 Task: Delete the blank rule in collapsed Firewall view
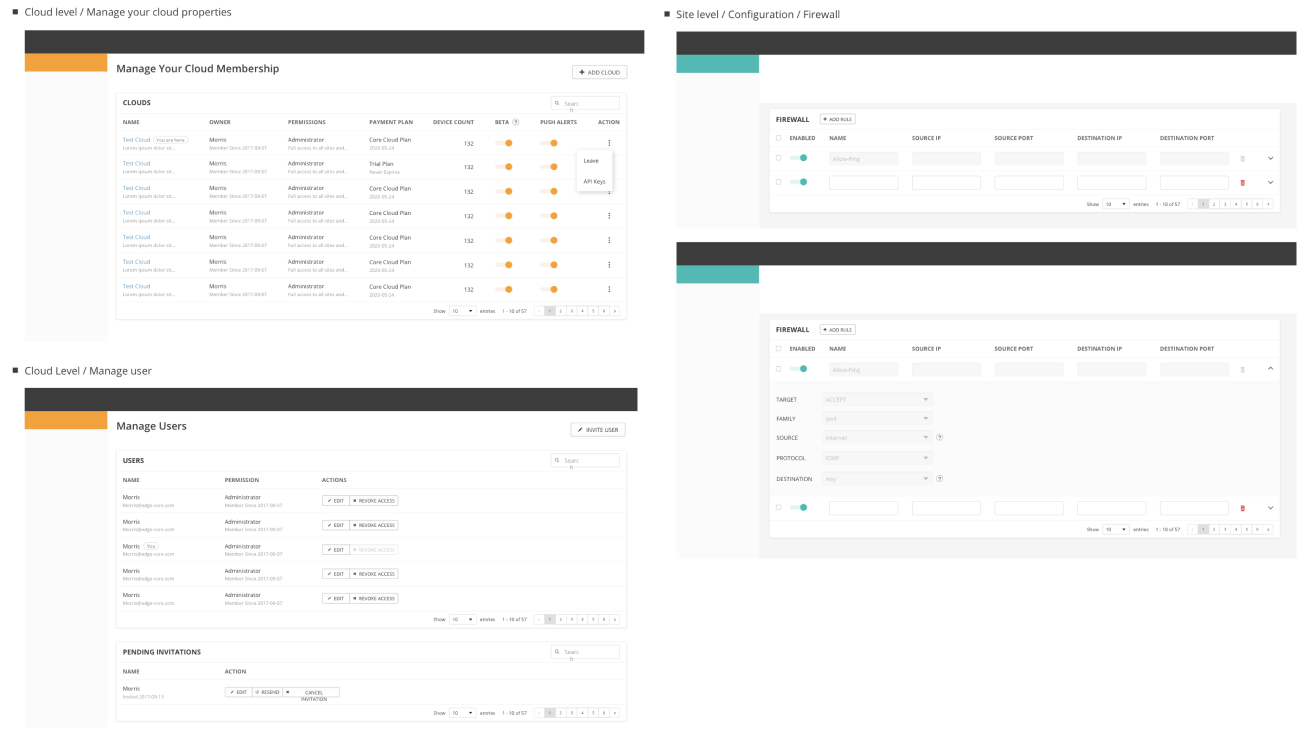(1243, 182)
